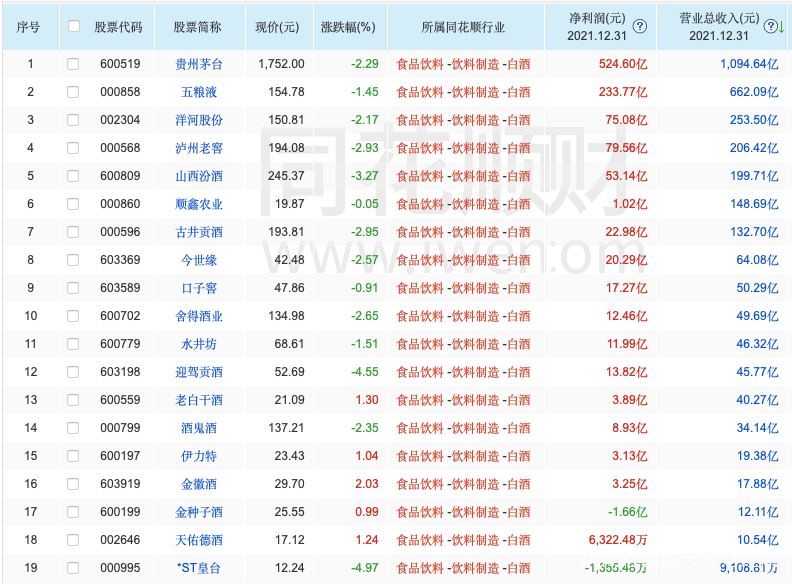This screenshot has width=792, height=584.
Task: Click net profit value 13.82亿
Action: 627,372
